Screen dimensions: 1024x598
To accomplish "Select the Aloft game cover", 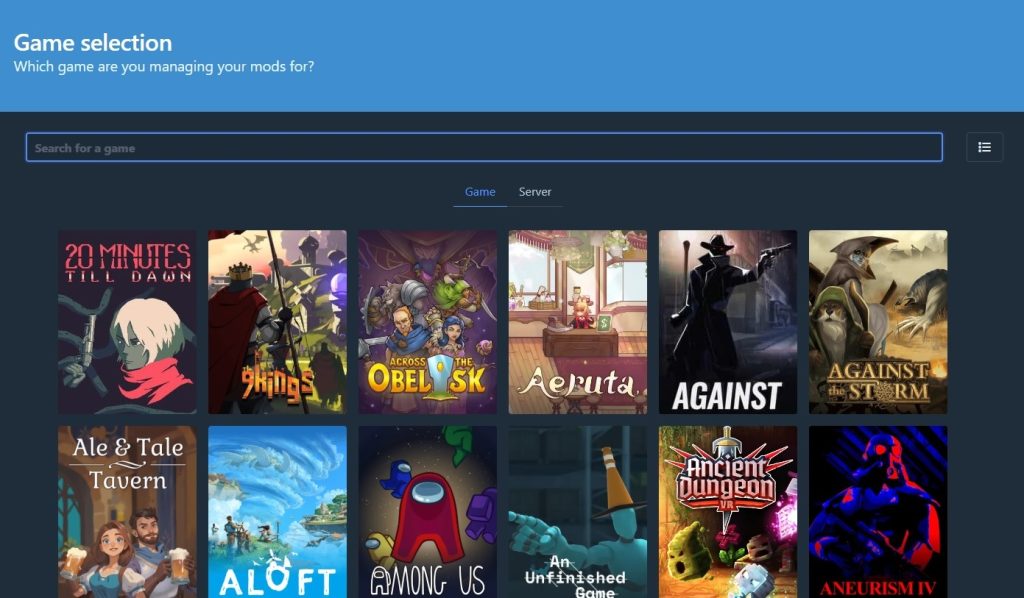I will click(x=278, y=512).
